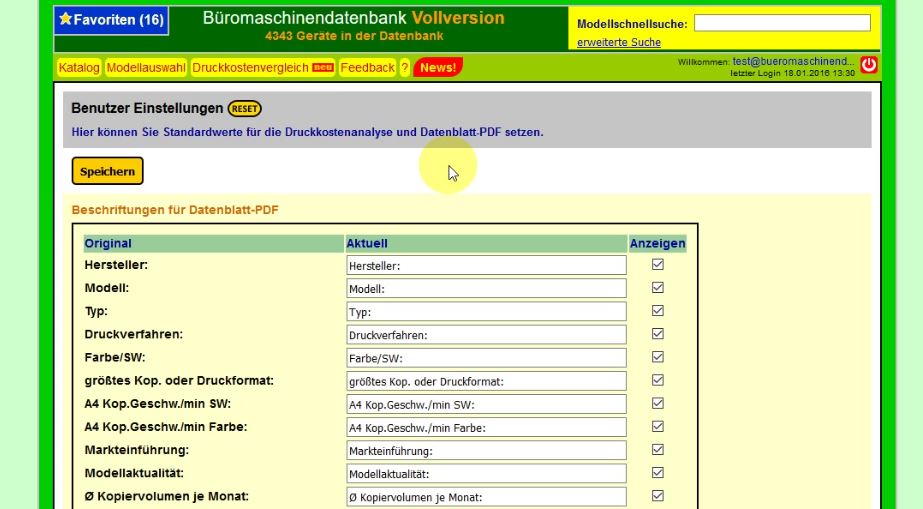
Task: Open the Druckkostenvergleich menu item
Action: pyautogui.click(x=263, y=68)
